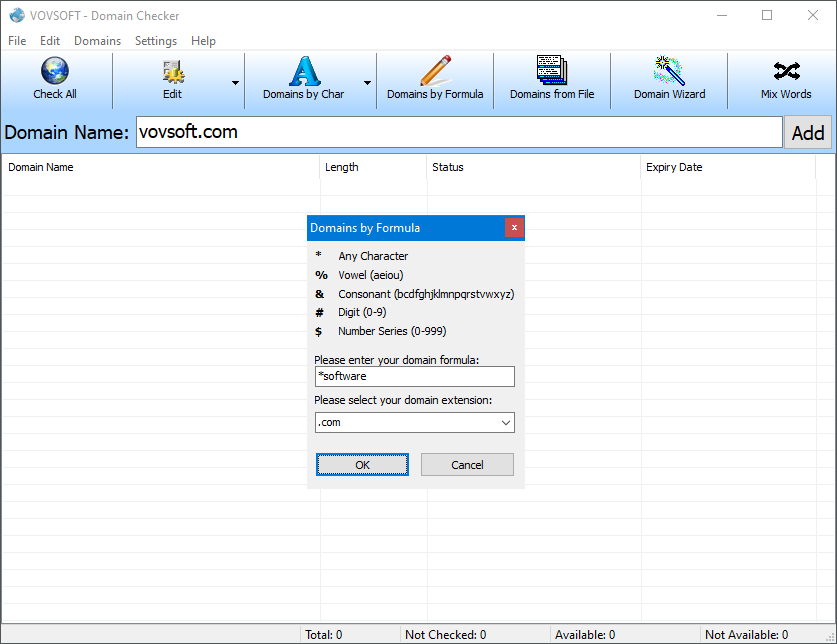Click the Mix Words shuffle icon
837x644 pixels.
point(786,71)
